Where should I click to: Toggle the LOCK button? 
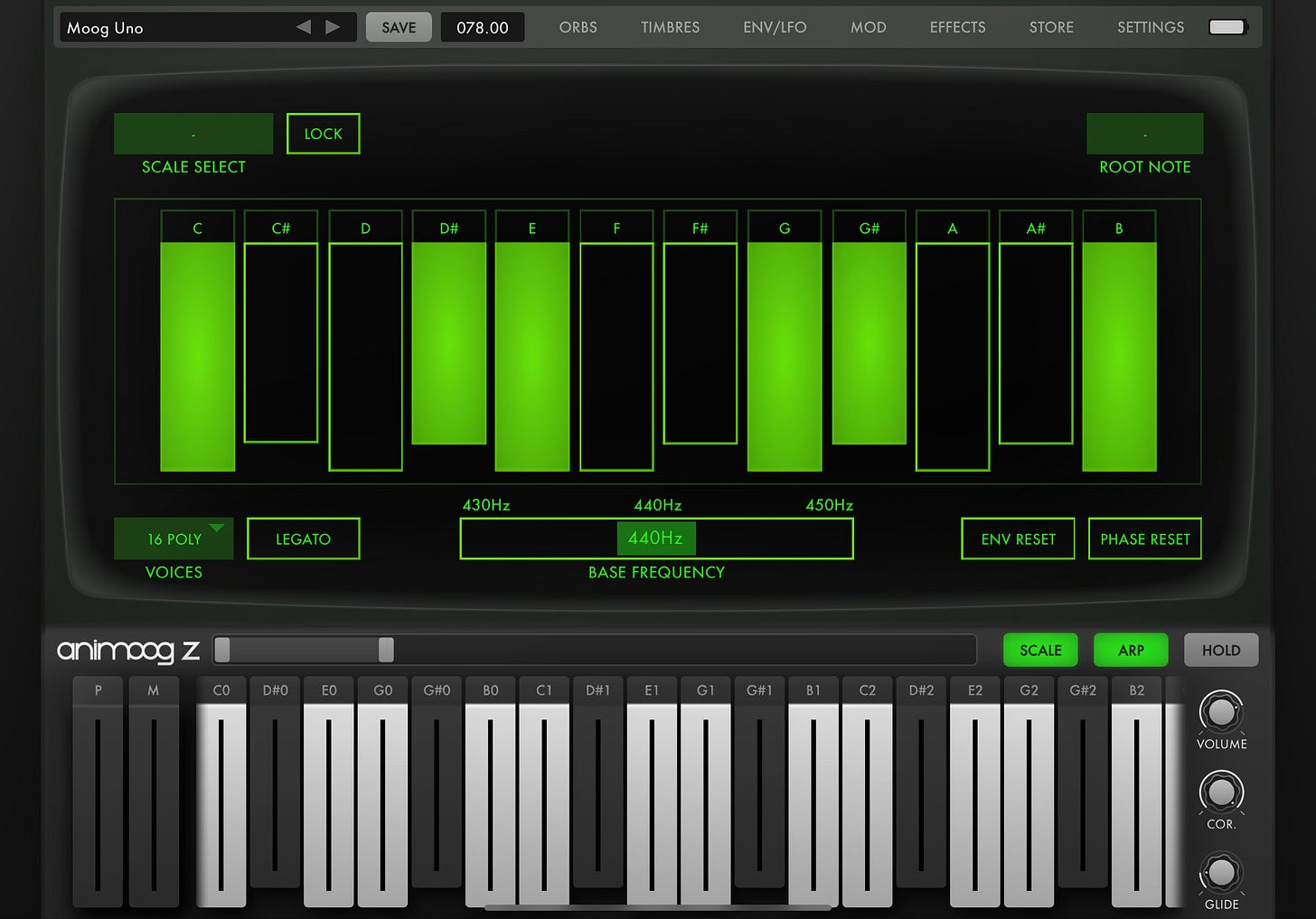(324, 134)
